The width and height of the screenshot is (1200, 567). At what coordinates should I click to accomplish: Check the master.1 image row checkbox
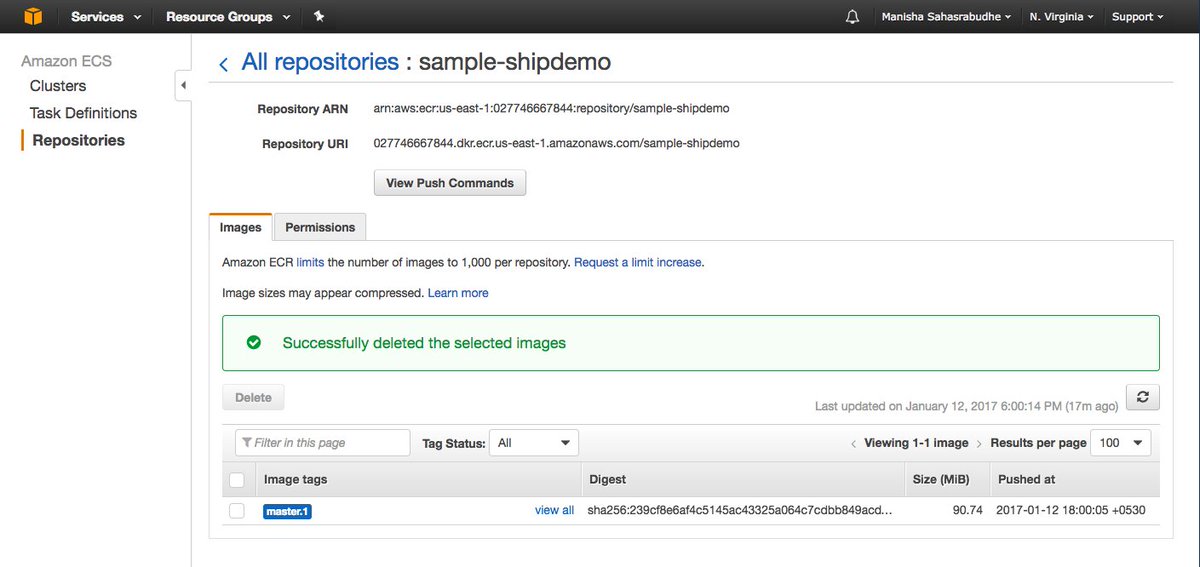coord(237,511)
